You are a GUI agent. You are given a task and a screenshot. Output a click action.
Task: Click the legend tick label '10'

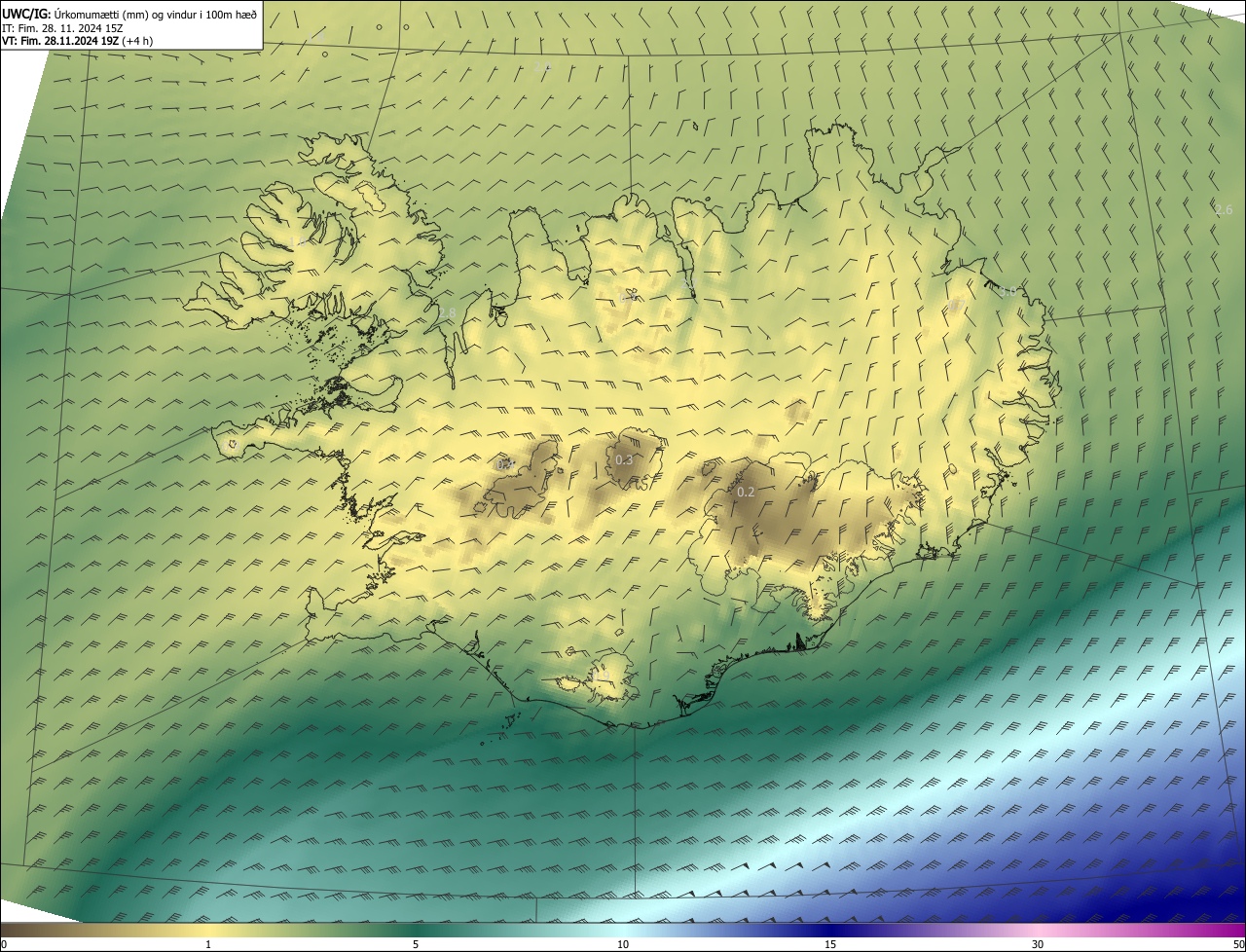(x=623, y=944)
